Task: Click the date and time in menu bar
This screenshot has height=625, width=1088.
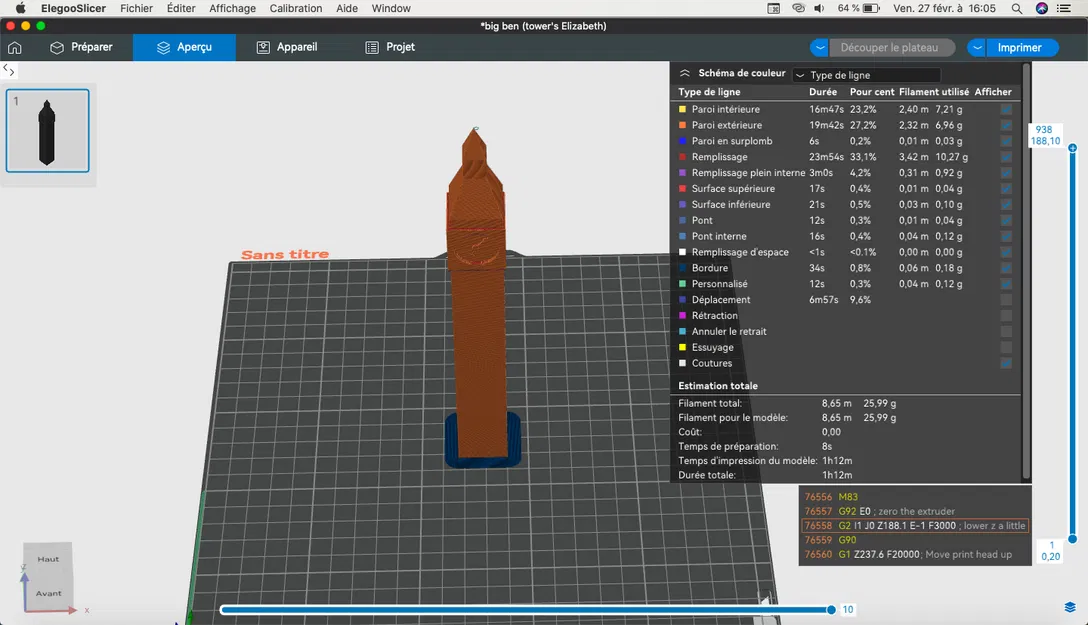Action: coord(944,8)
